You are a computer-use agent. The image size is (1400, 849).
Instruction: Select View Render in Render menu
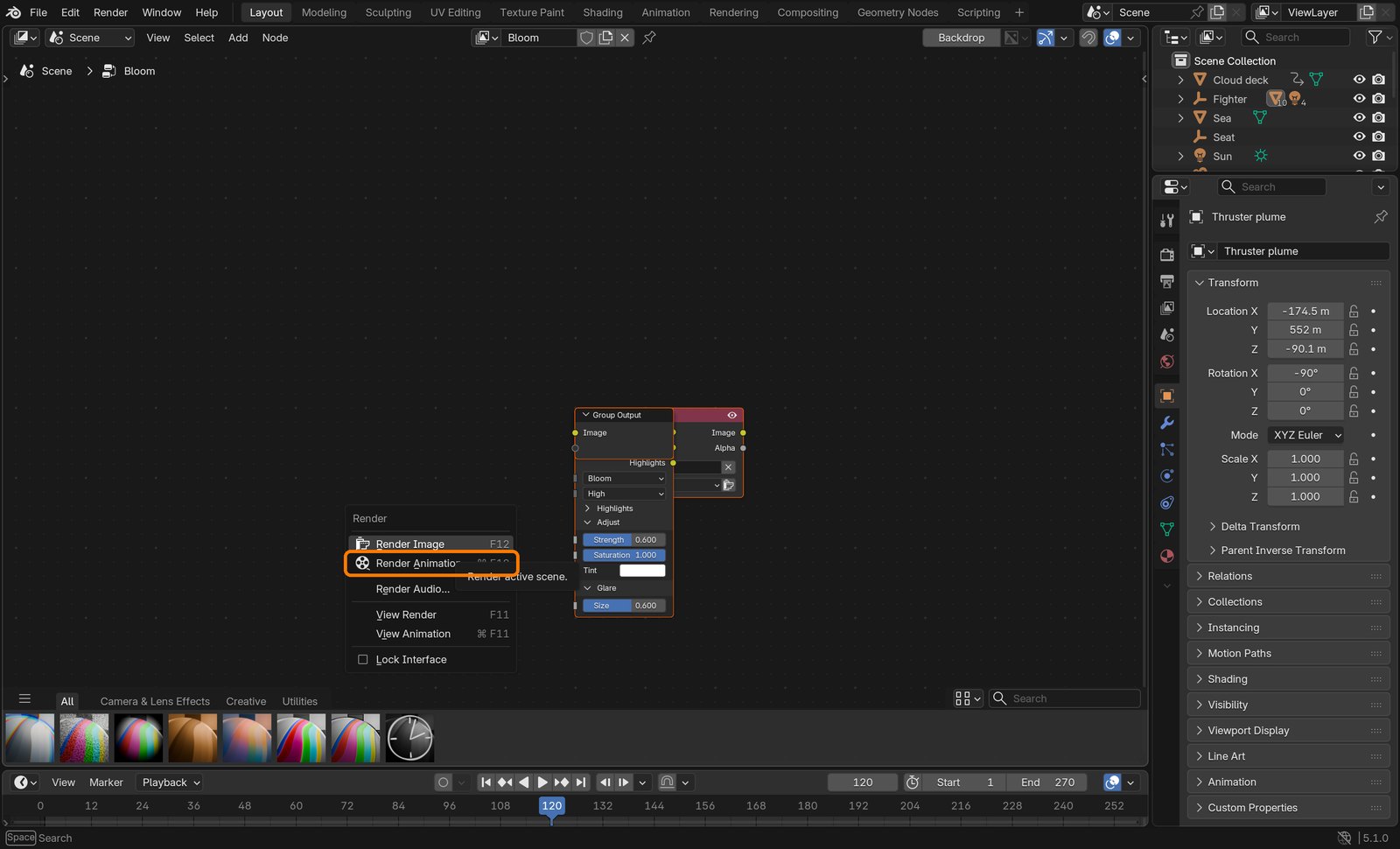(x=431, y=615)
